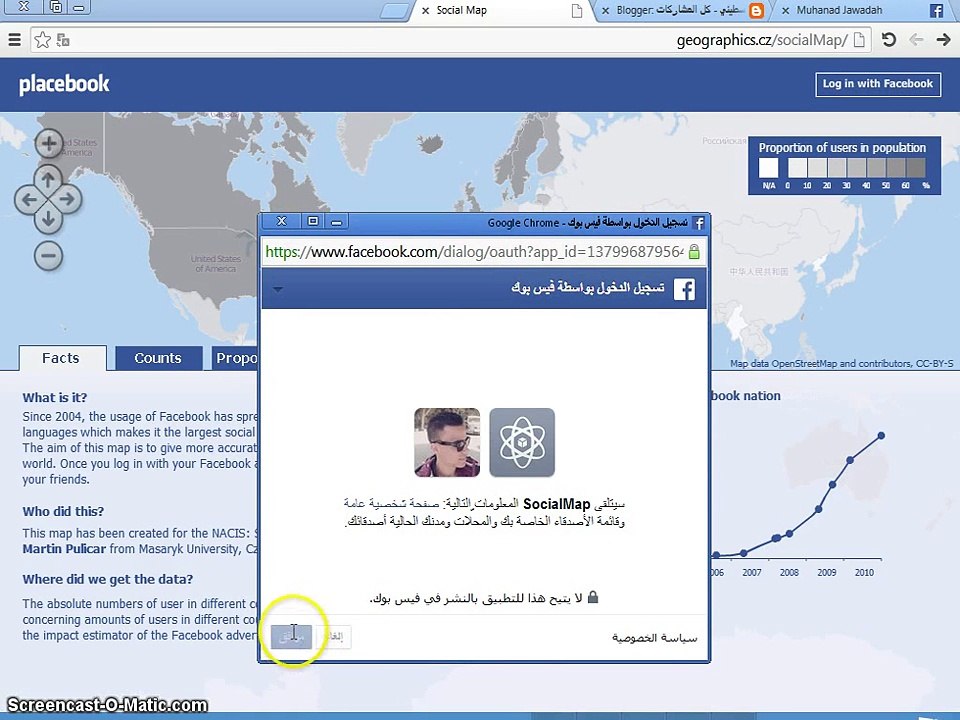
Task: Expand the dropdown arrow in Facebook dialog header
Action: (278, 290)
